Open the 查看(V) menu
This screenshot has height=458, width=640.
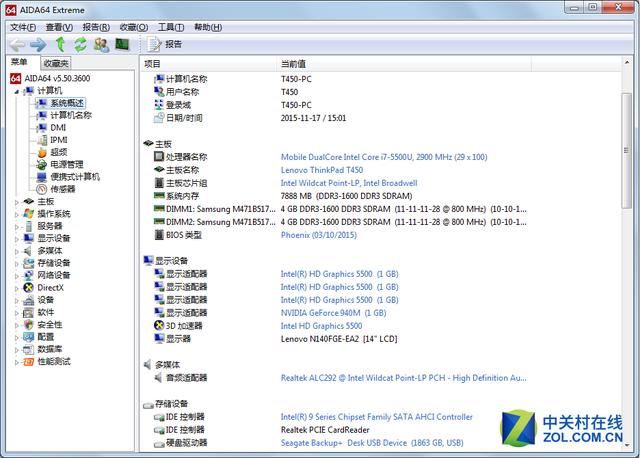coord(59,27)
